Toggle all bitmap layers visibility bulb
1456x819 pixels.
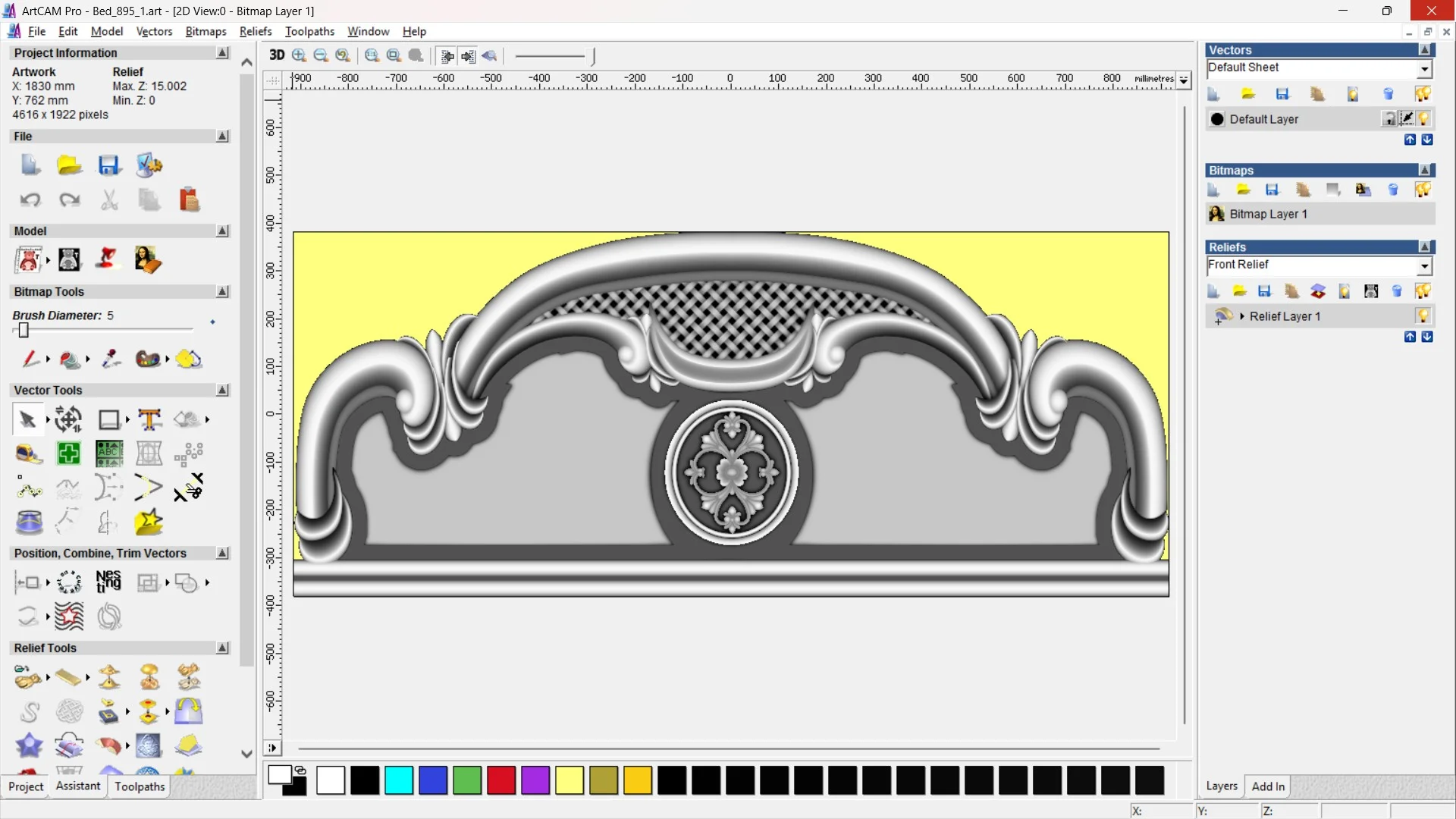[x=1423, y=190]
